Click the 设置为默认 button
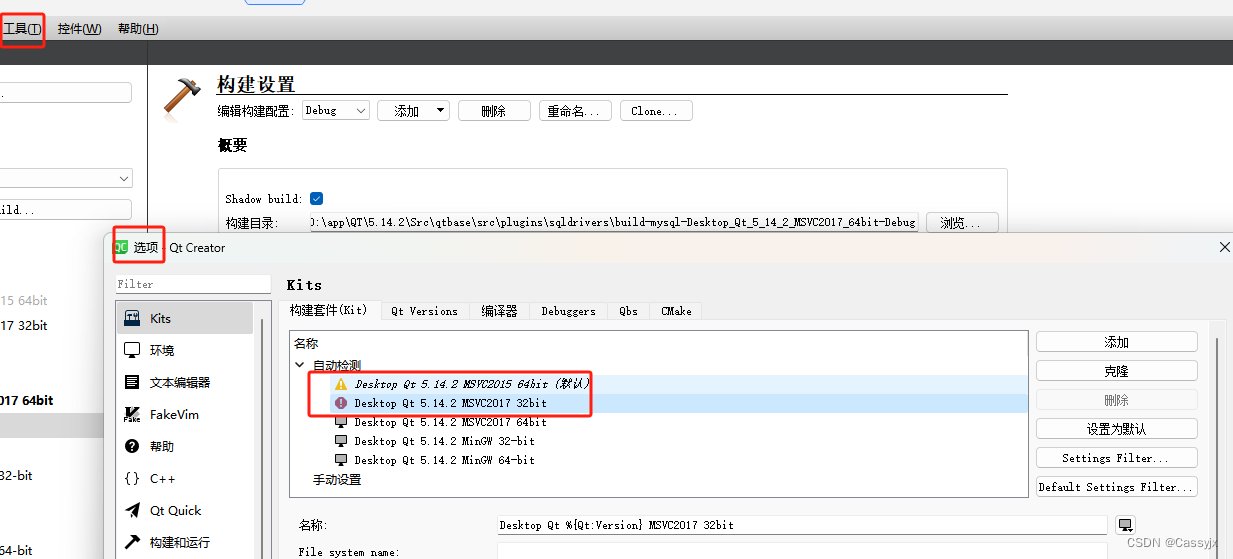This screenshot has height=559, width=1233. 1117,429
